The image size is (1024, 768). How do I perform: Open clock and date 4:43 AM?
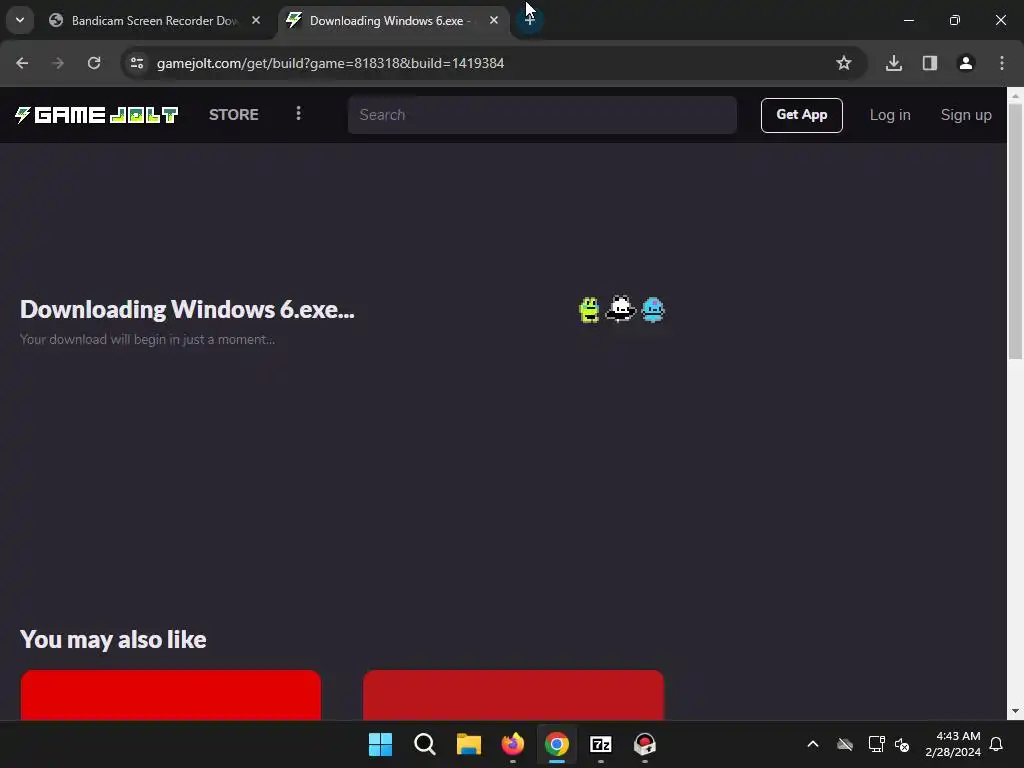pyautogui.click(x=953, y=744)
